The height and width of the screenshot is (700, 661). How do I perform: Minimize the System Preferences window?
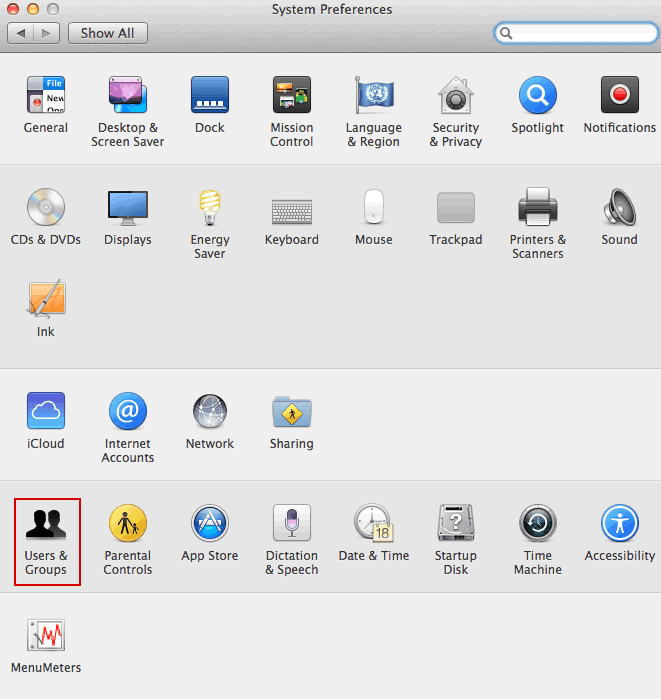click(33, 9)
